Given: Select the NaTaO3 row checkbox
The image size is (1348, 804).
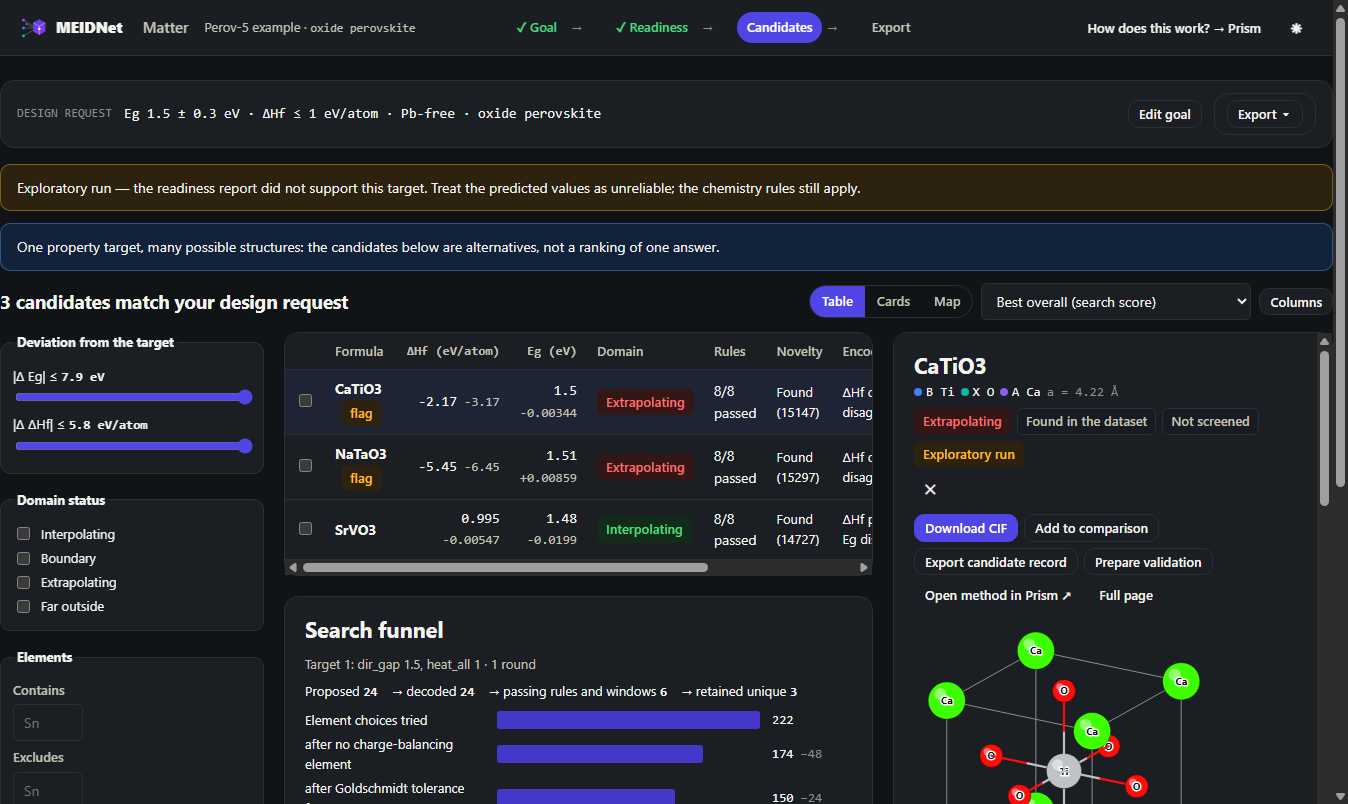Looking at the screenshot, I should (306, 465).
